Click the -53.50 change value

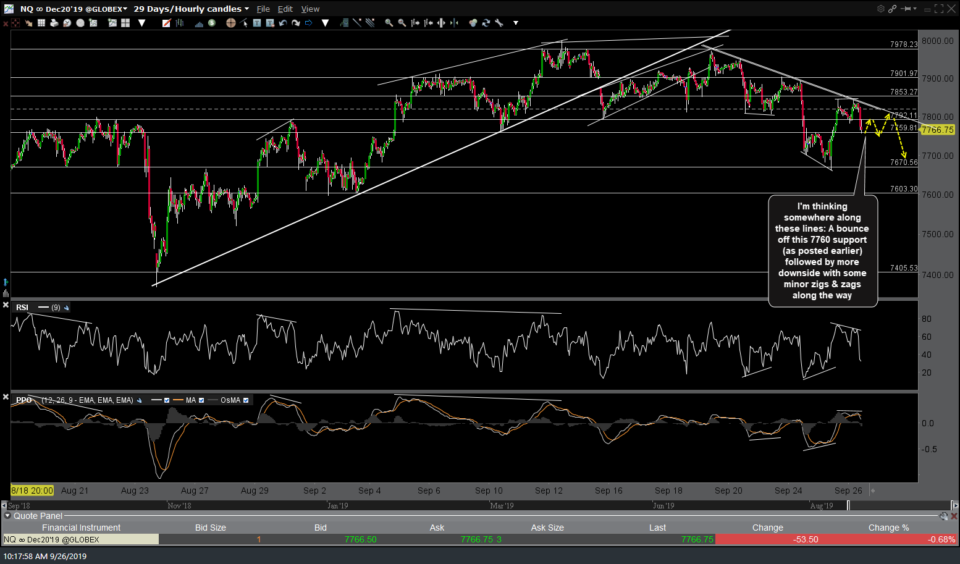pos(805,540)
